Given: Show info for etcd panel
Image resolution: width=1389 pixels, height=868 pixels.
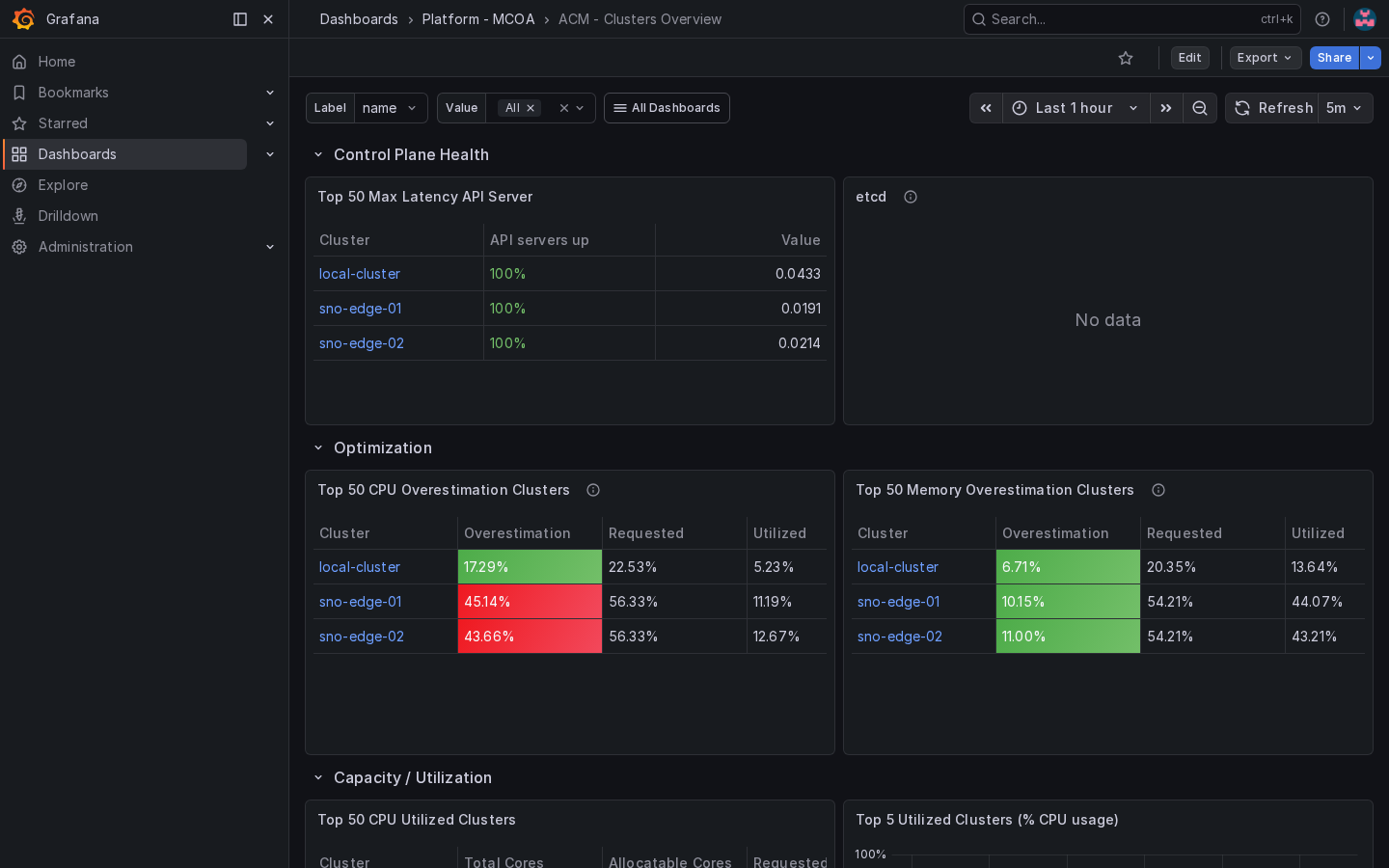Looking at the screenshot, I should [x=911, y=197].
